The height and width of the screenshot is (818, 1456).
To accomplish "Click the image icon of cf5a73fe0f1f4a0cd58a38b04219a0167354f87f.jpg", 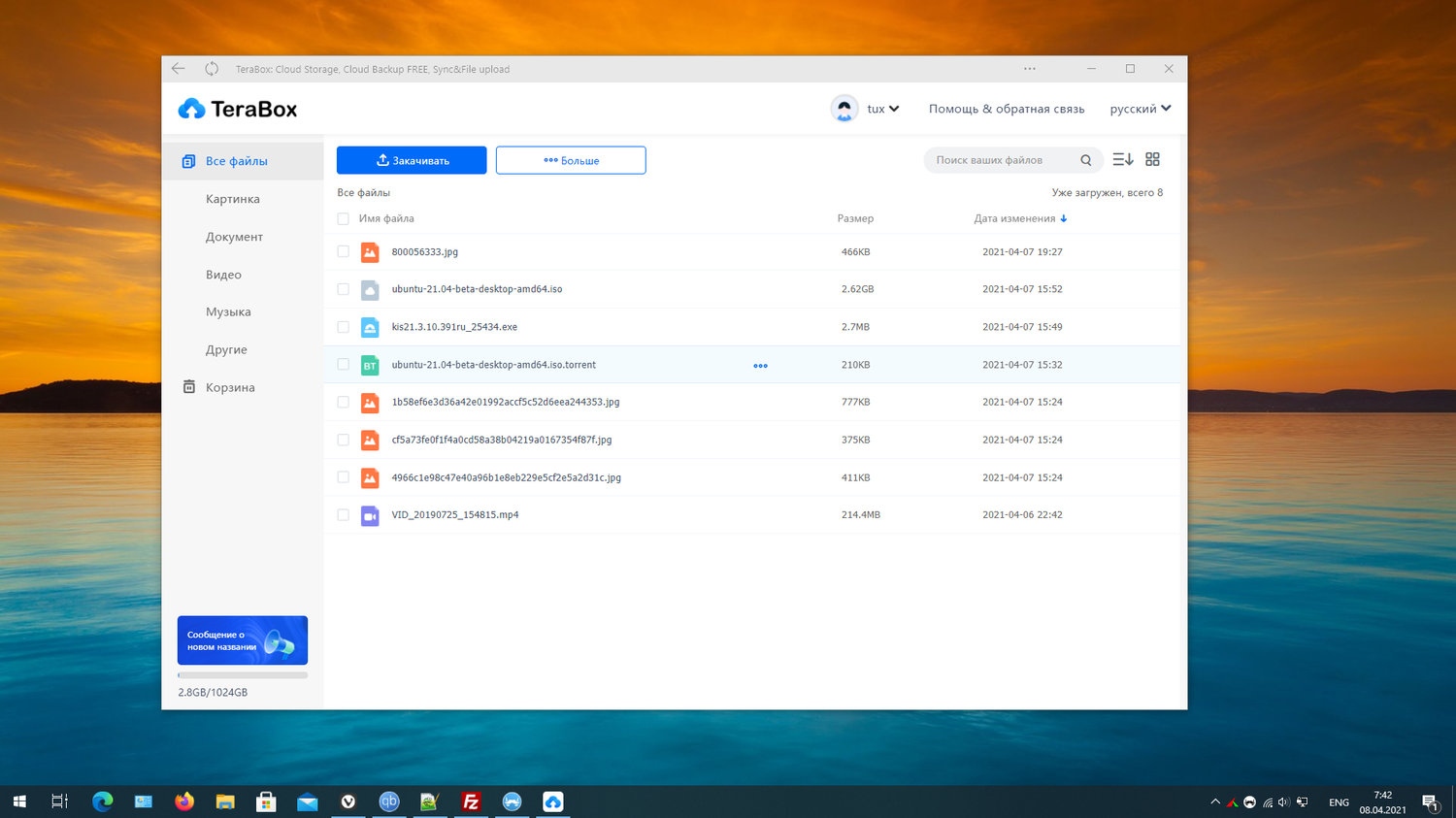I will pos(370,440).
